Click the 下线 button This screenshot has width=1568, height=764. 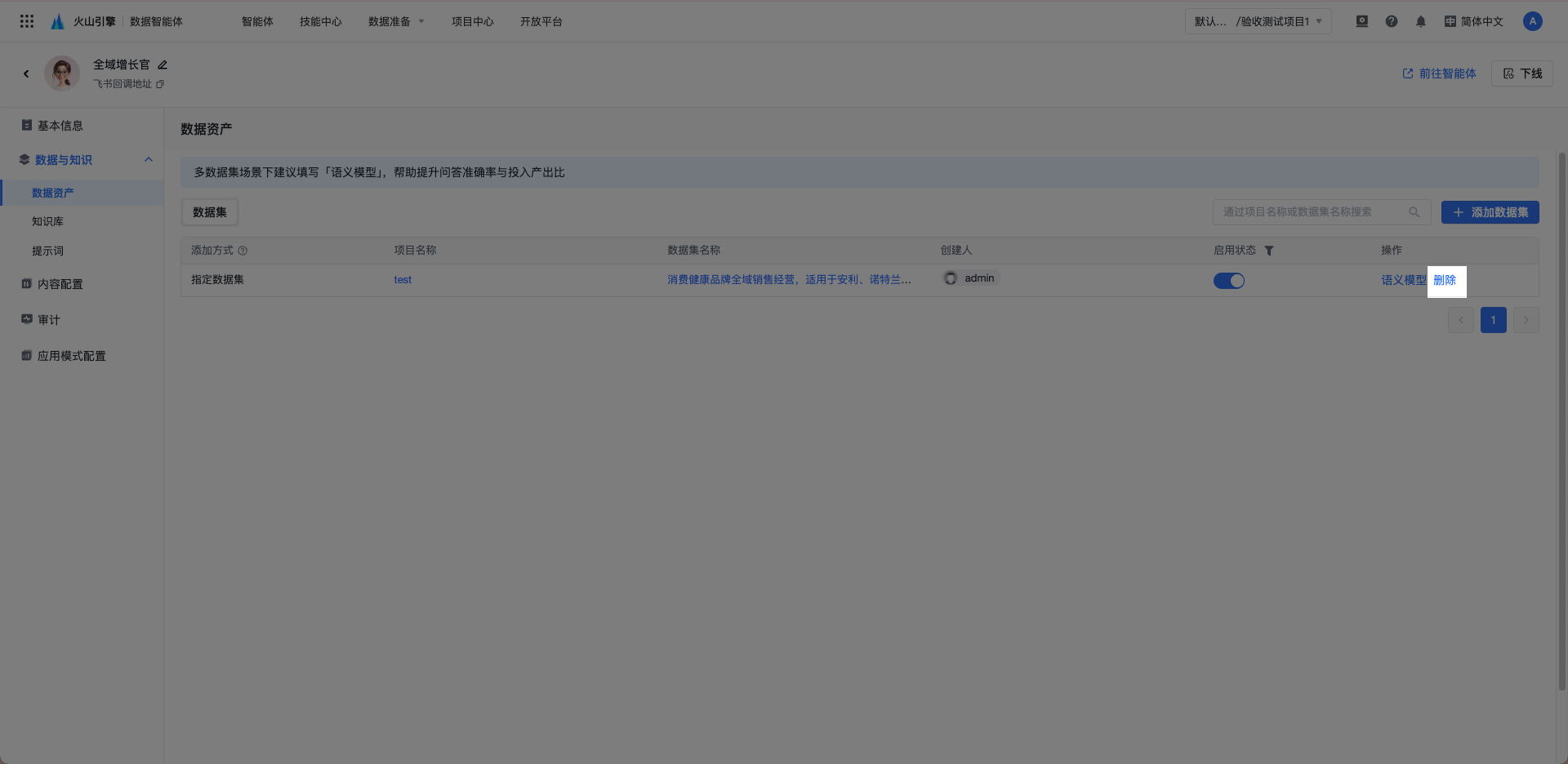click(x=1522, y=73)
